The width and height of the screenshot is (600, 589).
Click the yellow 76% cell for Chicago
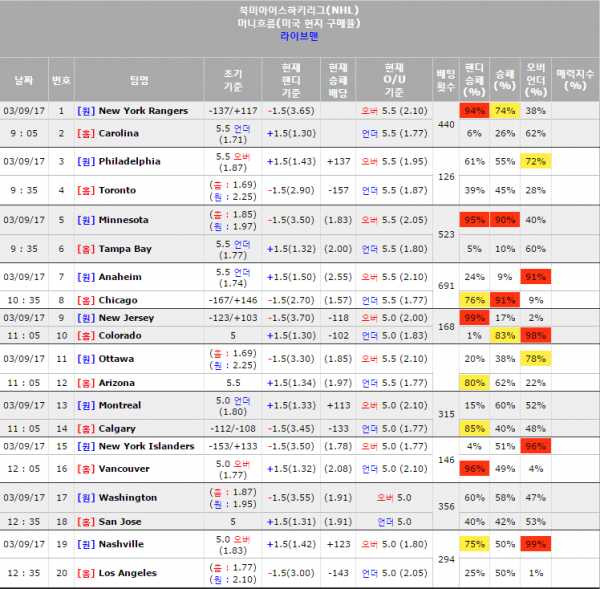point(474,300)
